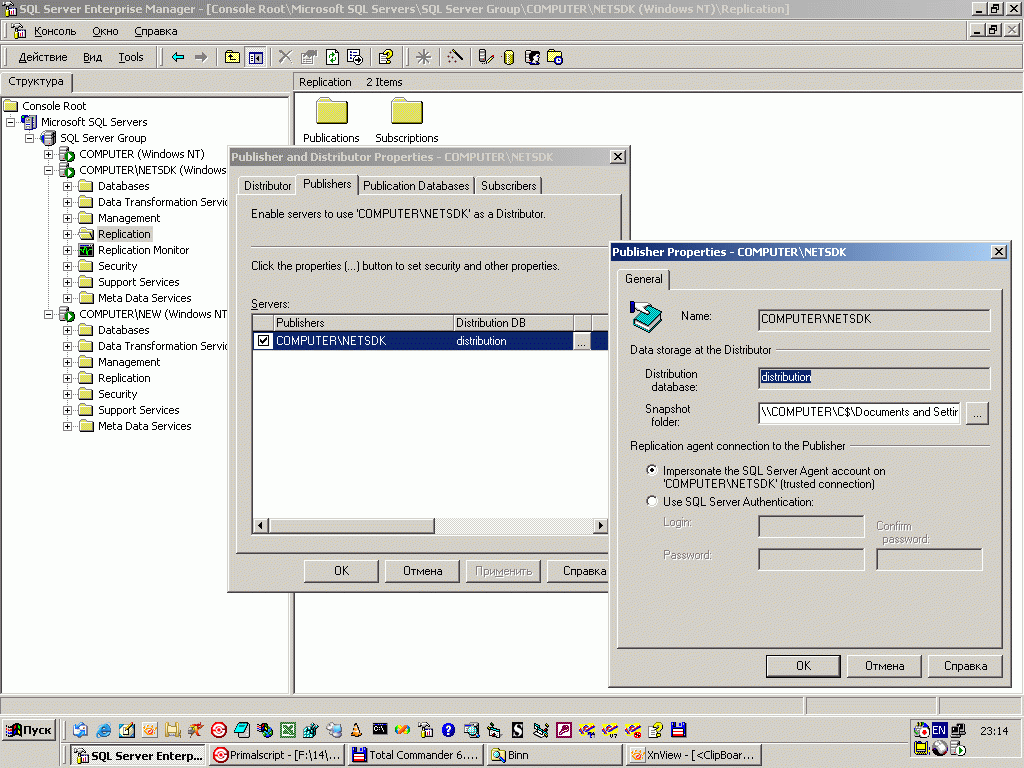The height and width of the screenshot is (768, 1024).
Task: Click the Publisher Name field
Action: (874, 319)
